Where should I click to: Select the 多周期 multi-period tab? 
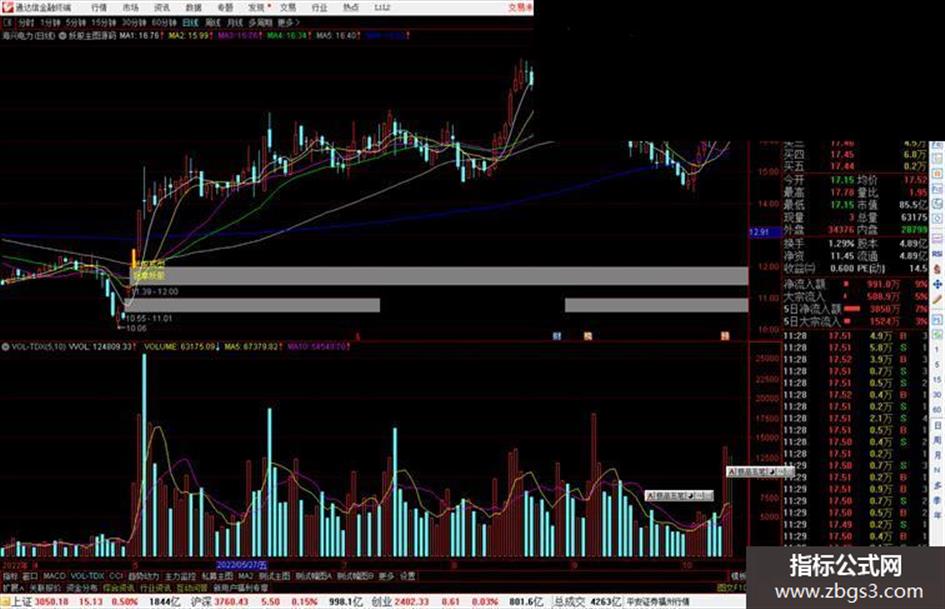coord(260,22)
